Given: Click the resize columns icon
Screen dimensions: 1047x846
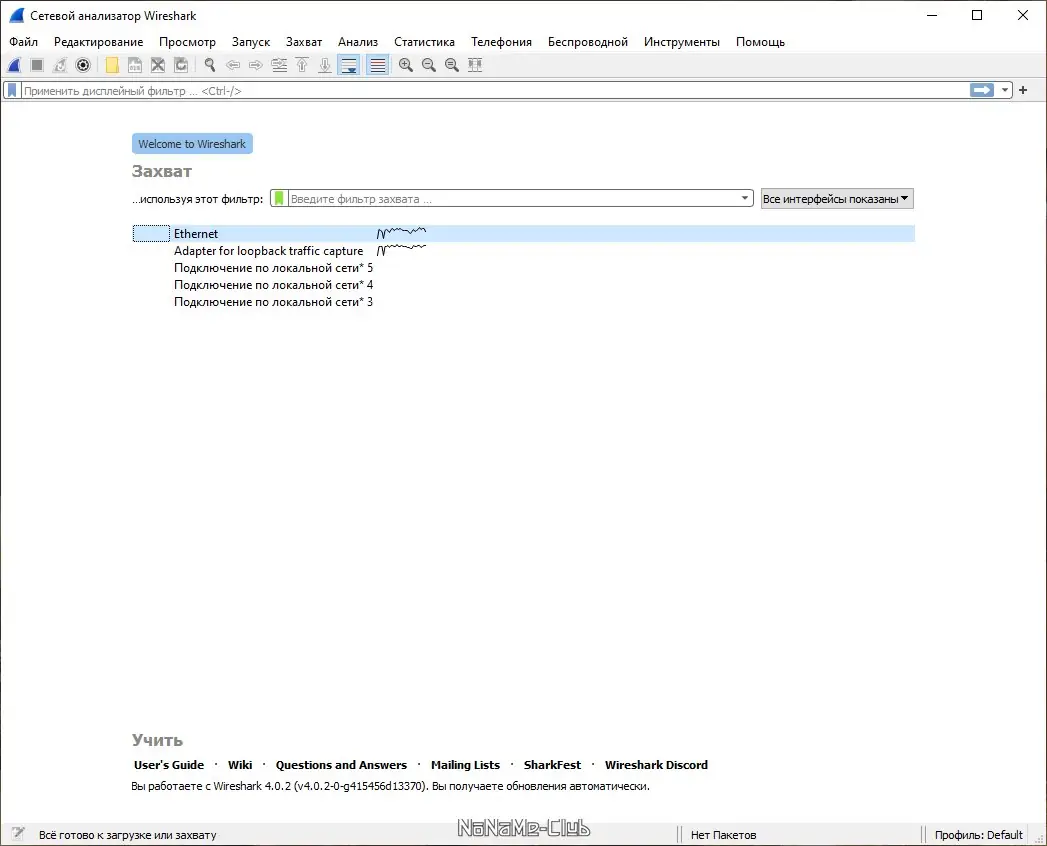Looking at the screenshot, I should point(475,65).
